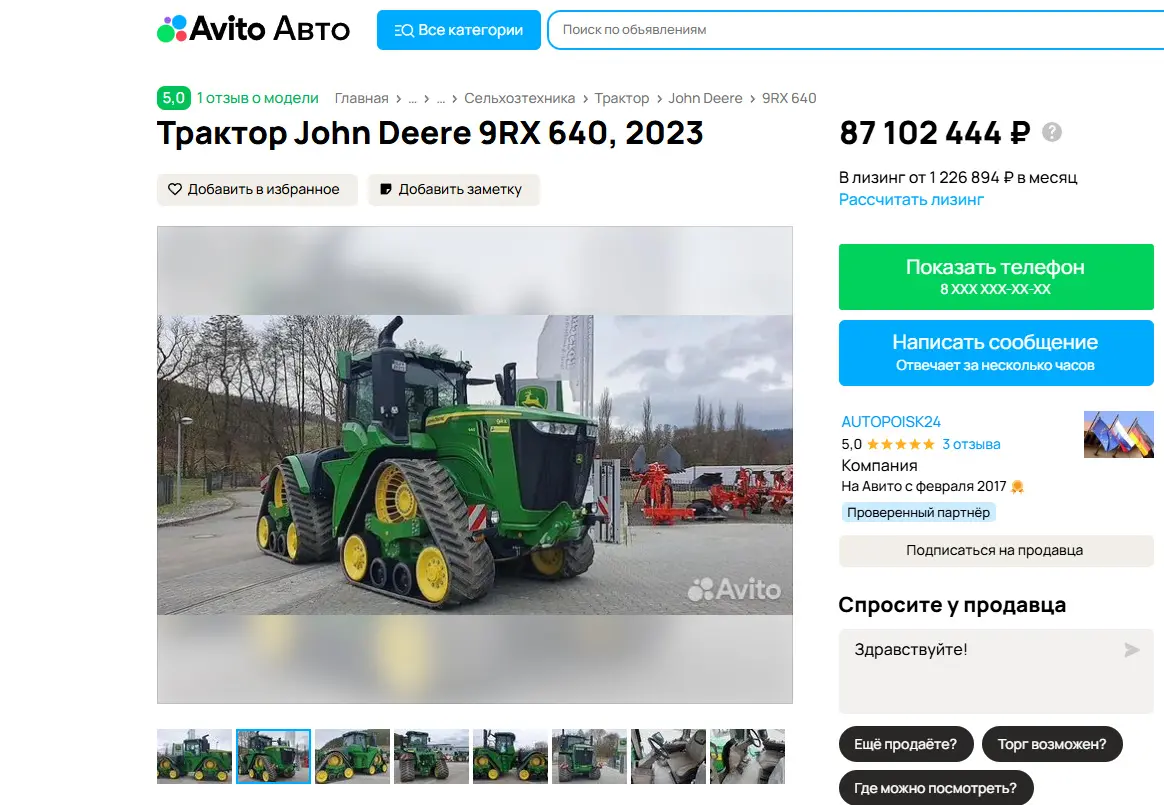Open the 5,0 model rating badge
Screen dimensions: 1164x805
click(174, 98)
